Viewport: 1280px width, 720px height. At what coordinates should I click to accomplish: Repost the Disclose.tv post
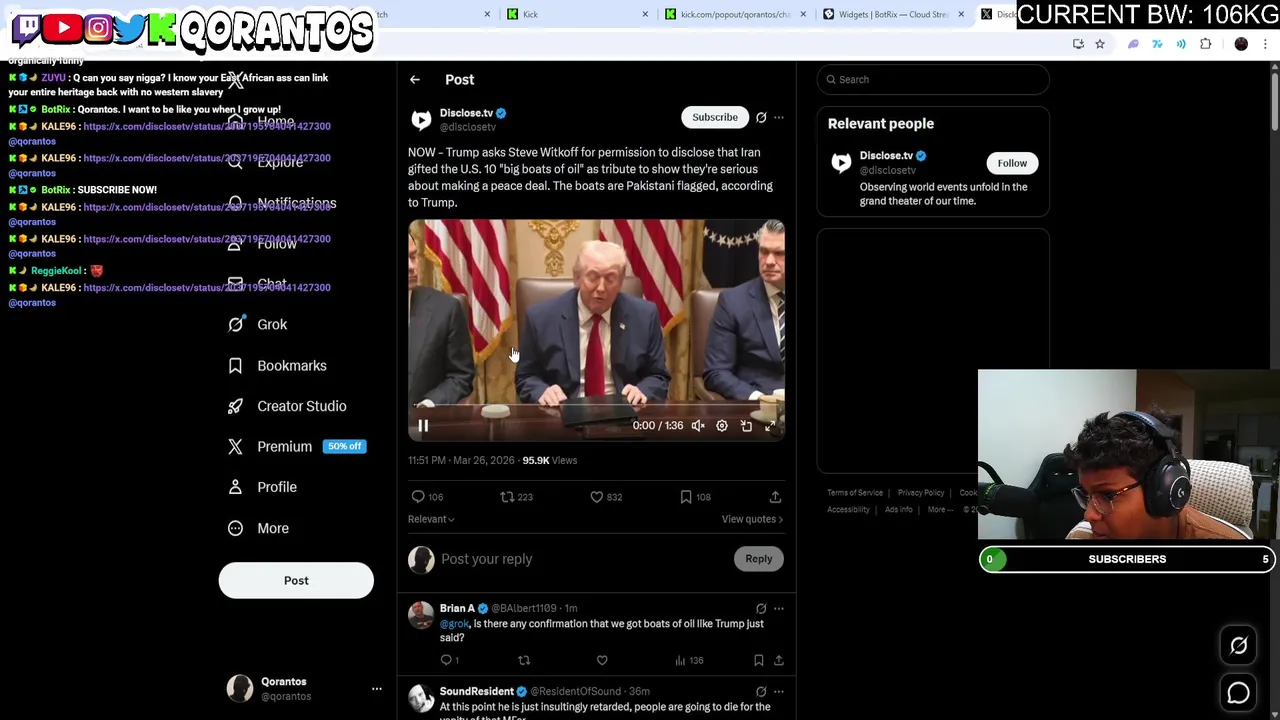[x=507, y=497]
